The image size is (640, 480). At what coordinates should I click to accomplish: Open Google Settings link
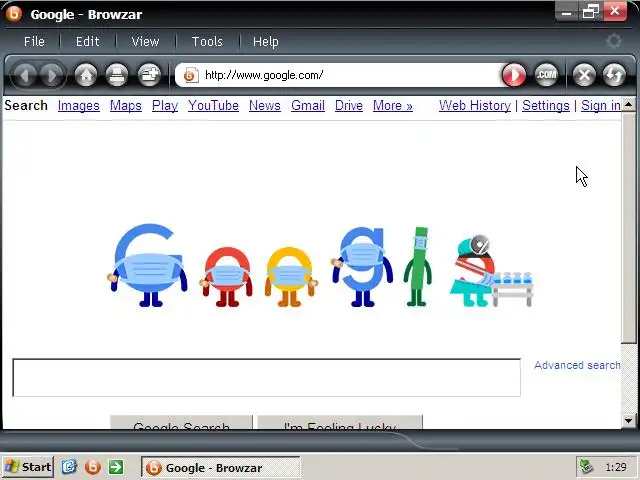[546, 106]
